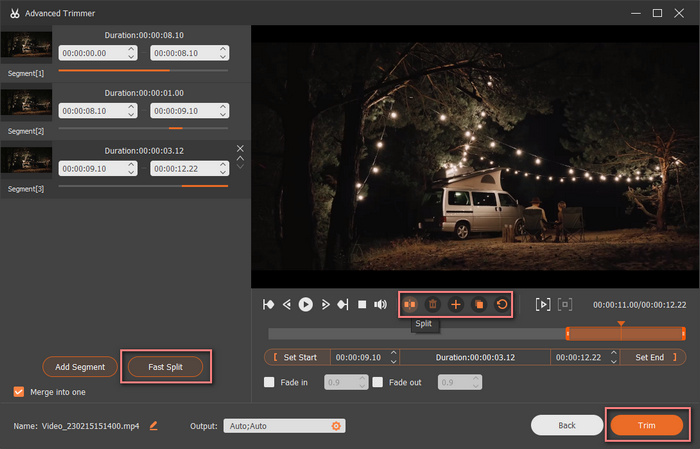
Task: Increase Segment[2] start time 00:00:08.10
Action: click(x=131, y=107)
